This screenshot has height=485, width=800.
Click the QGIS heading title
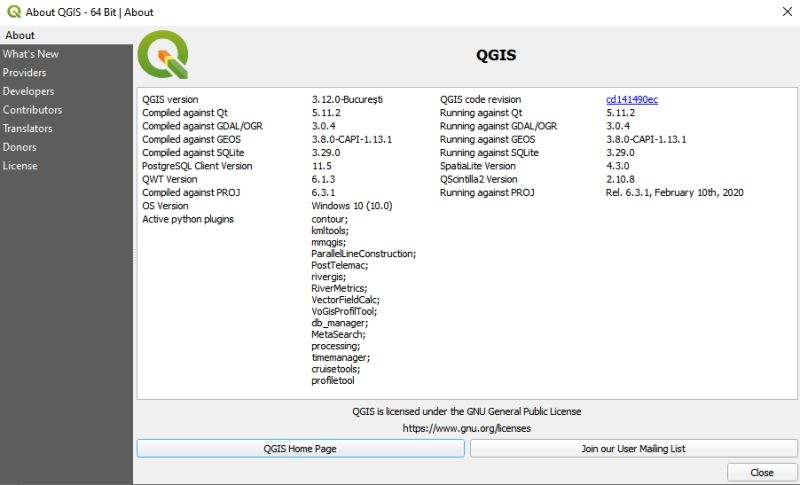tap(496, 55)
